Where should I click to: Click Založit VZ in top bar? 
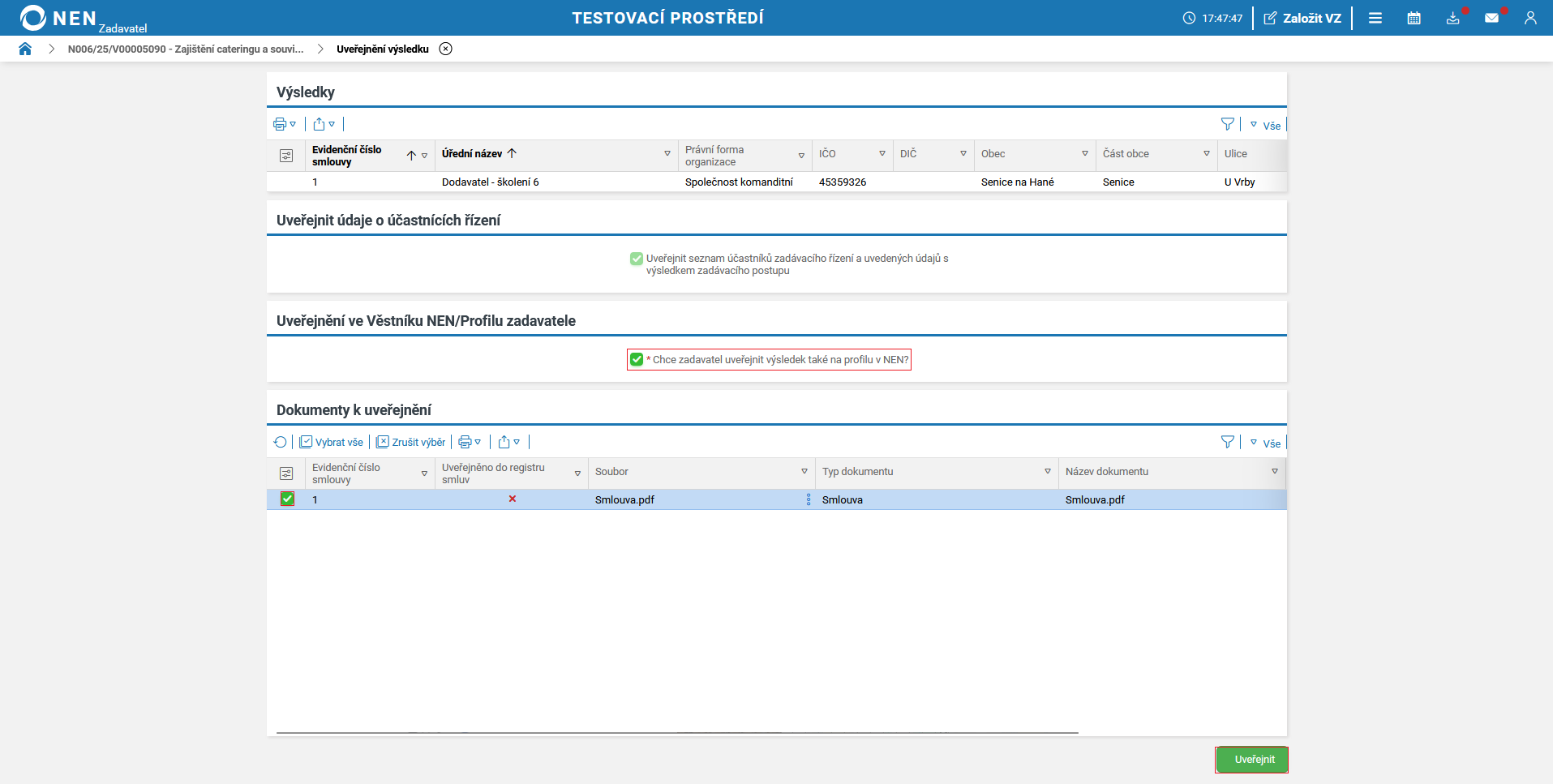tap(1302, 18)
